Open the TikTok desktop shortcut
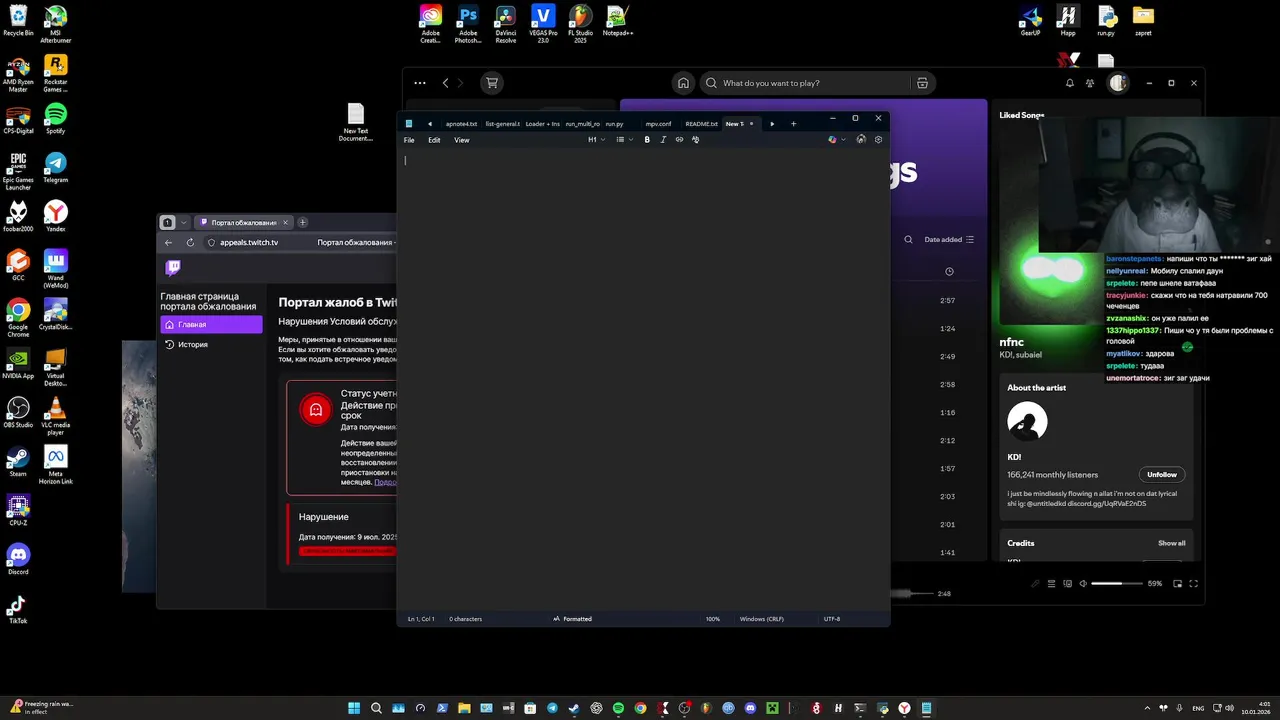Image resolution: width=1280 pixels, height=720 pixels. 18,610
